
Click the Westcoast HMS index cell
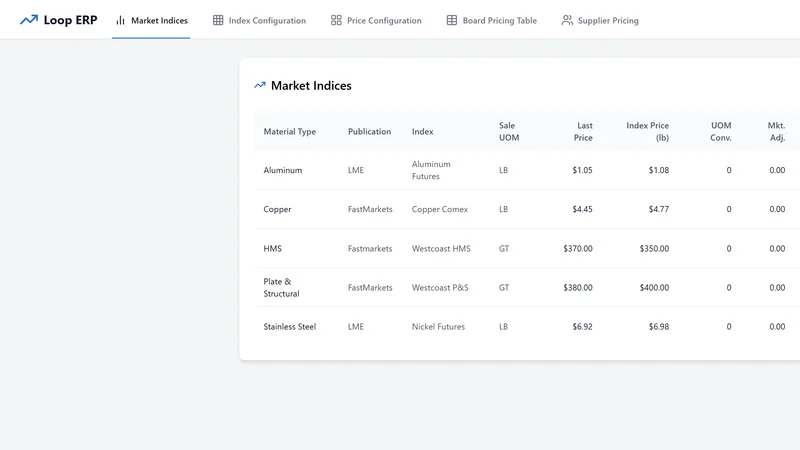point(441,248)
